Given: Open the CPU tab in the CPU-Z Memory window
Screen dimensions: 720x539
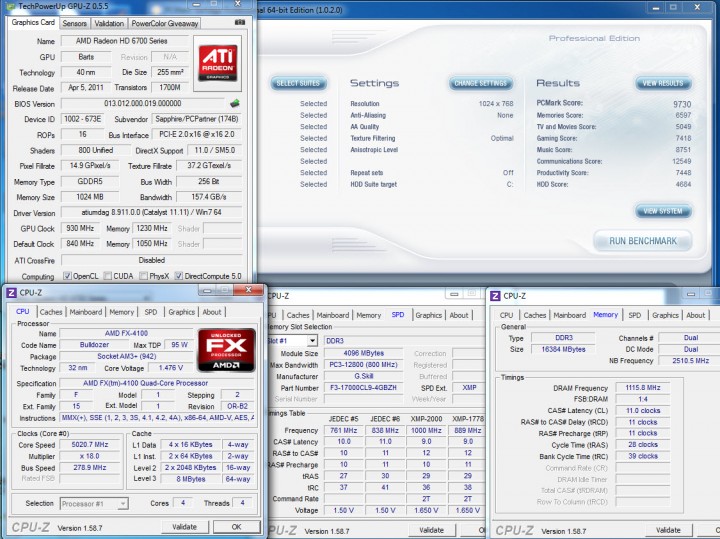Looking at the screenshot, I should pos(506,315).
